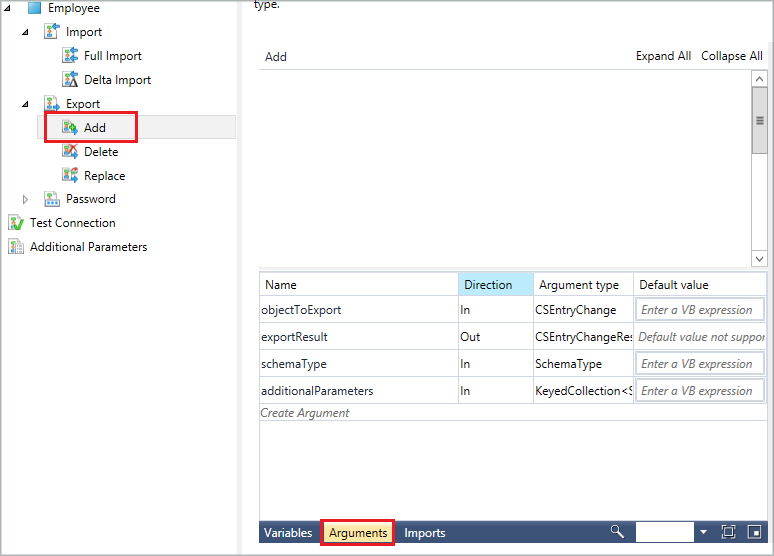Switch to the Arguments tab
774x556 pixels.
(x=358, y=533)
